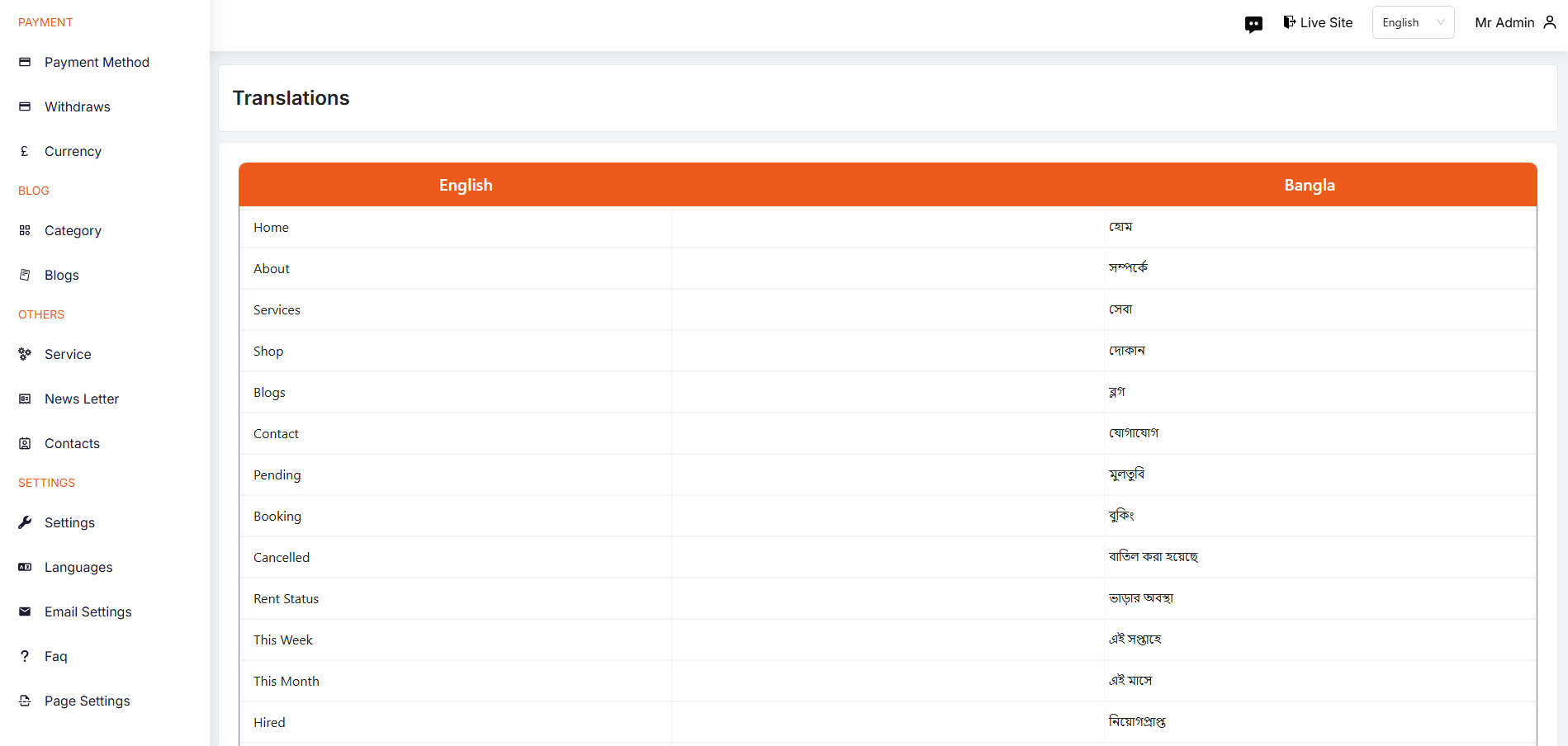Click the Currency pound sign icon

[25, 151]
